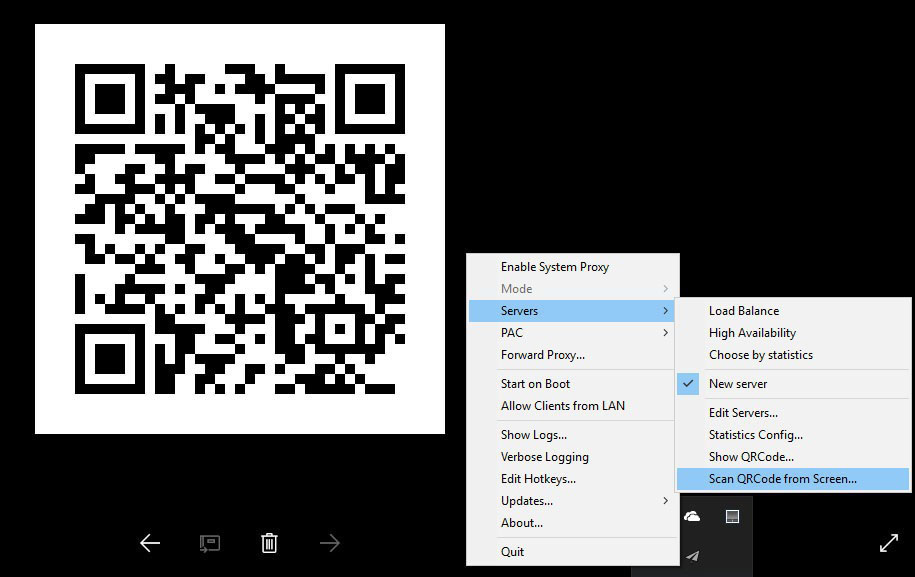The height and width of the screenshot is (577, 915).
Task: Delete the QR code image using the trash icon
Action: click(269, 542)
